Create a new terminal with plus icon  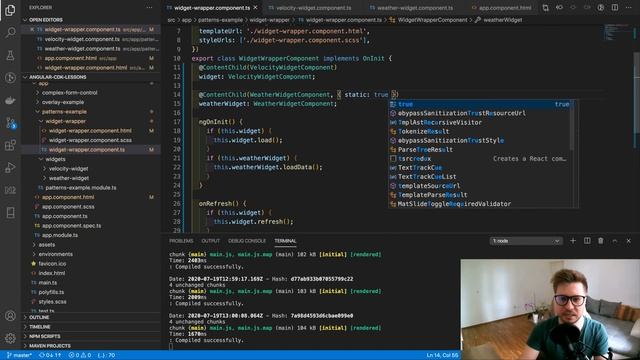coord(573,241)
